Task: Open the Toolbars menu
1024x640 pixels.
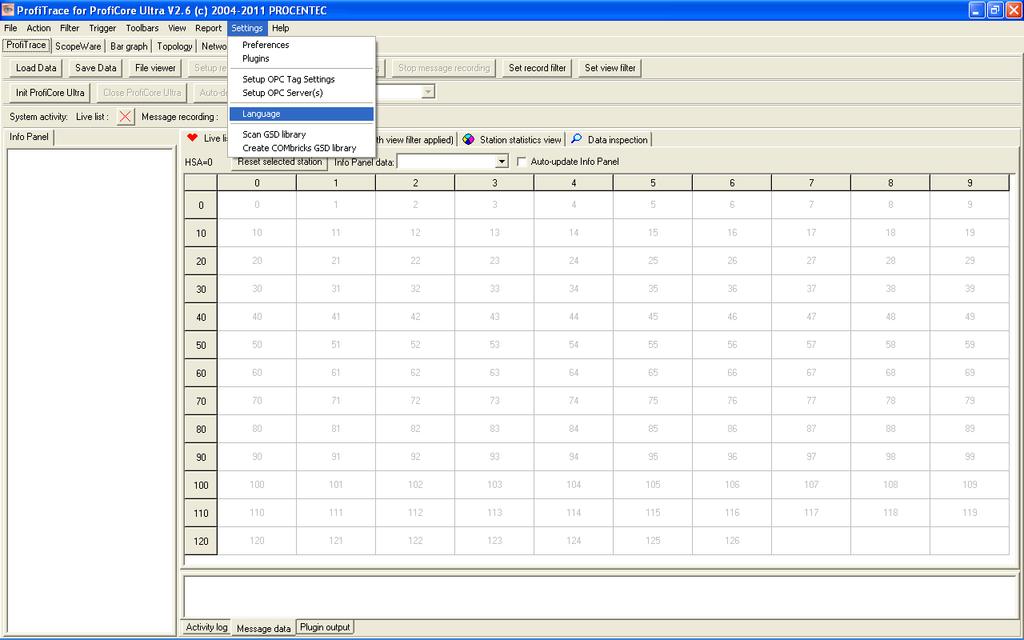Action: pos(142,28)
